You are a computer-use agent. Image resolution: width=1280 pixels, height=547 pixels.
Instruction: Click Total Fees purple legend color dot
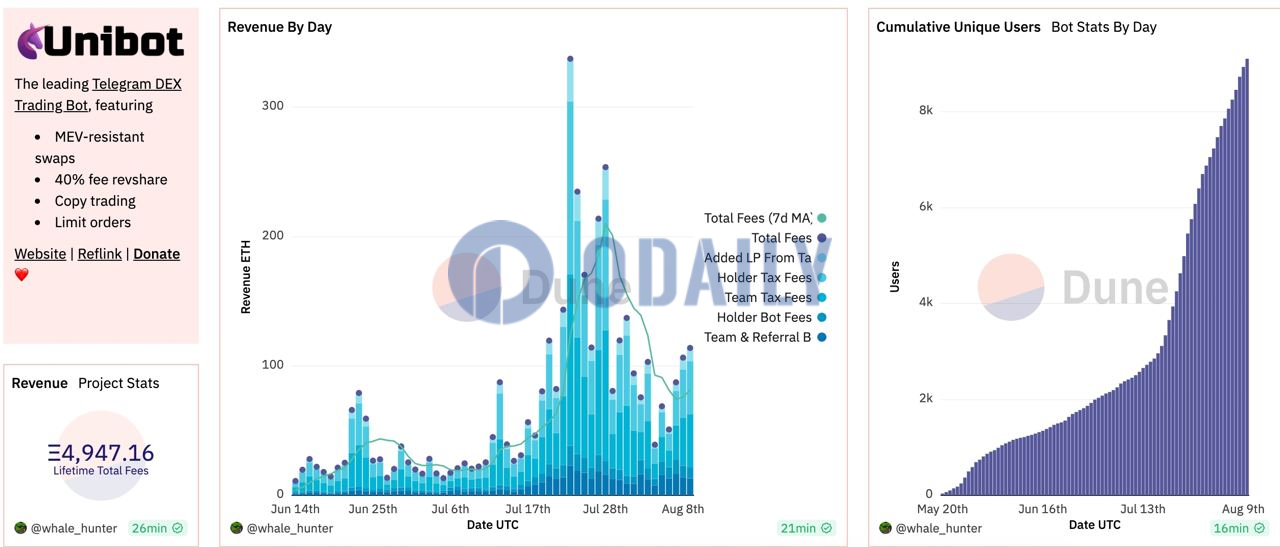click(x=822, y=238)
